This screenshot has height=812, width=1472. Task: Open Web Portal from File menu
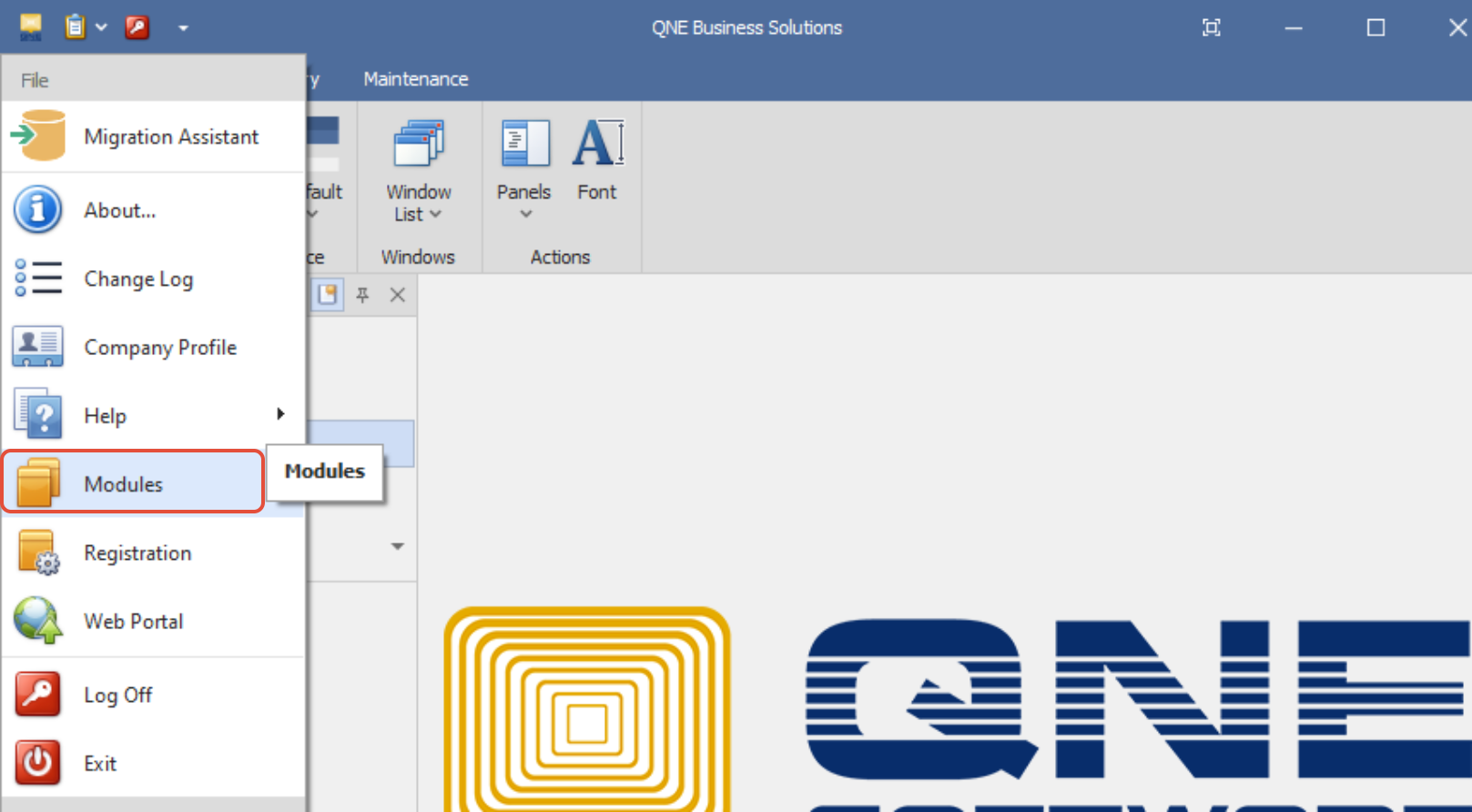[x=153, y=621]
